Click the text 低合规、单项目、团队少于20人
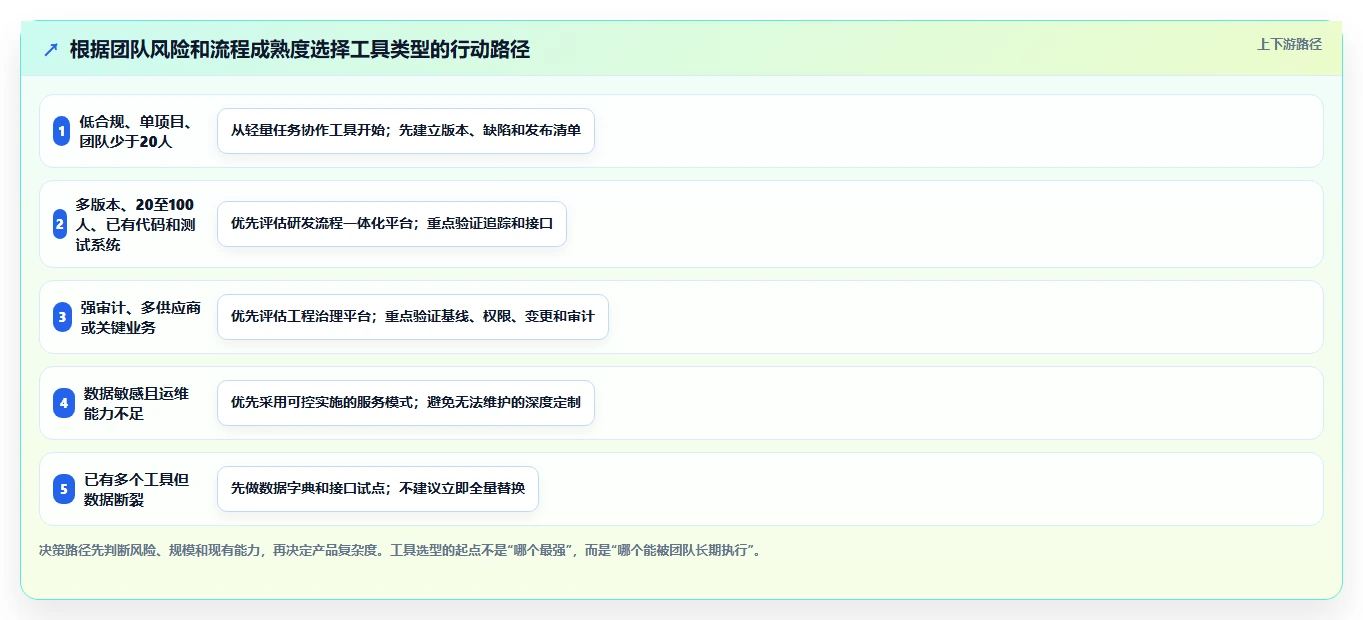 point(136,131)
